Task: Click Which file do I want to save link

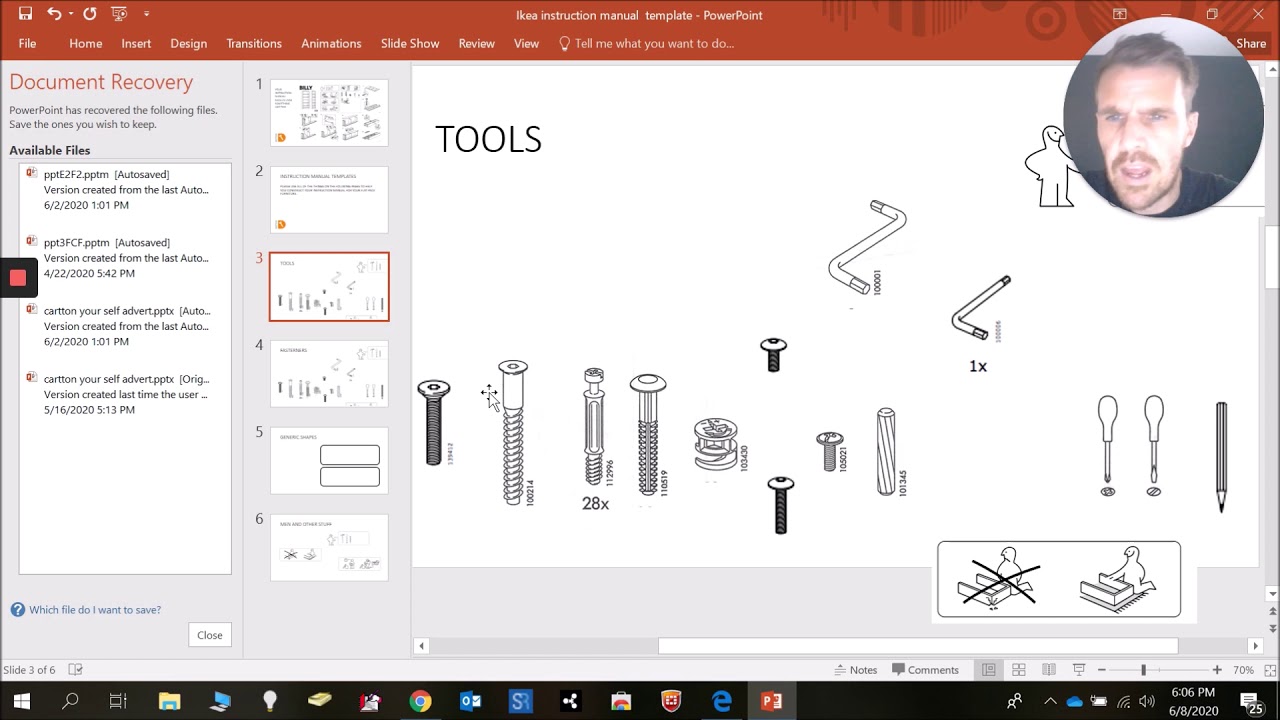Action: coord(95,610)
